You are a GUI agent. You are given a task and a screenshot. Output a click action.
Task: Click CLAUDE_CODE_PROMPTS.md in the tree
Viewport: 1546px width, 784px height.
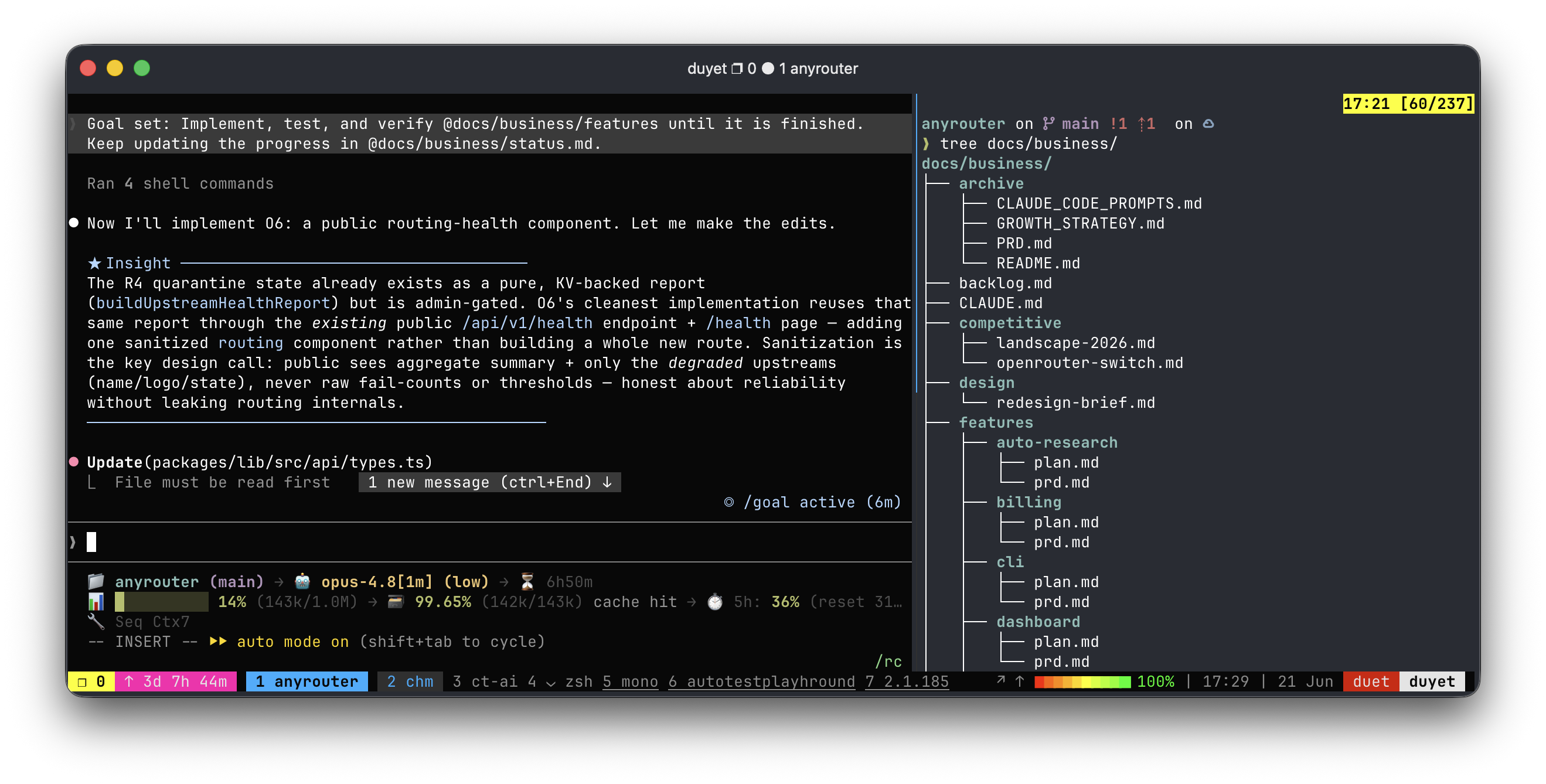point(1099,203)
